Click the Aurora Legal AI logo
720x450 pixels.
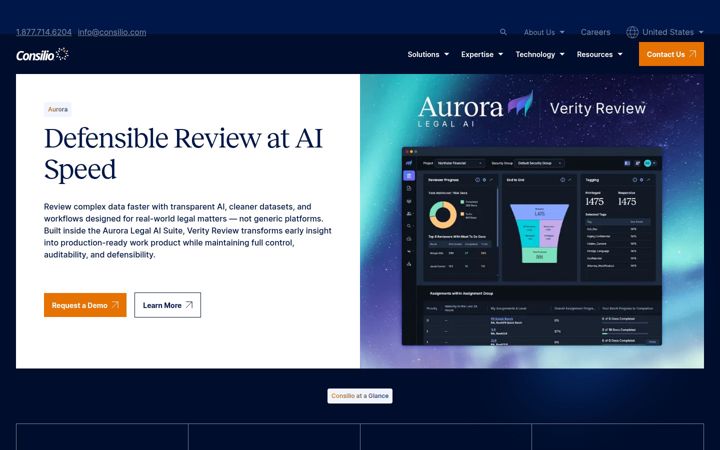click(x=476, y=109)
